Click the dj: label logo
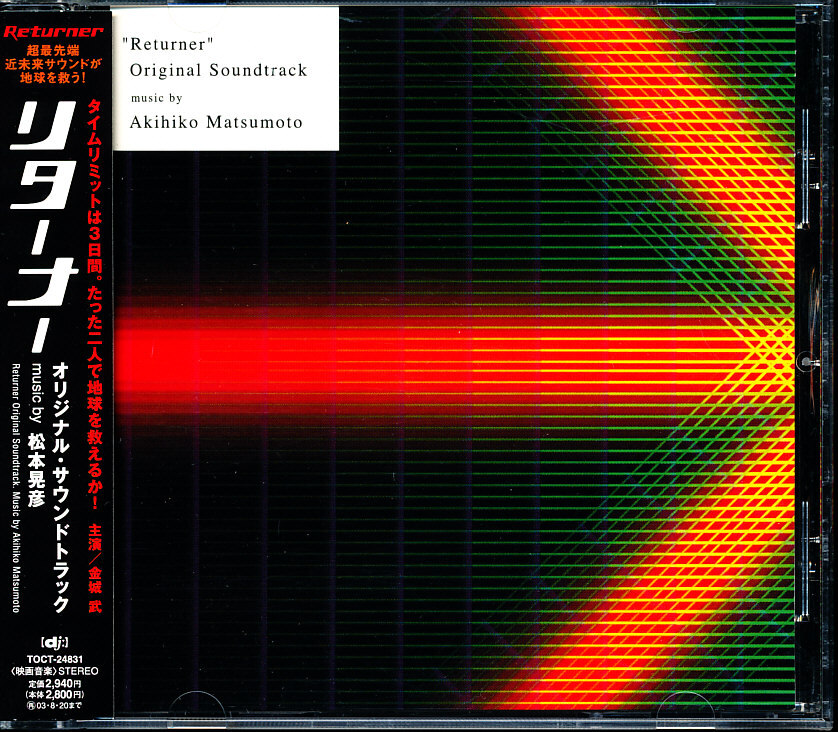Viewport: 838px width, 732px height. (55, 642)
